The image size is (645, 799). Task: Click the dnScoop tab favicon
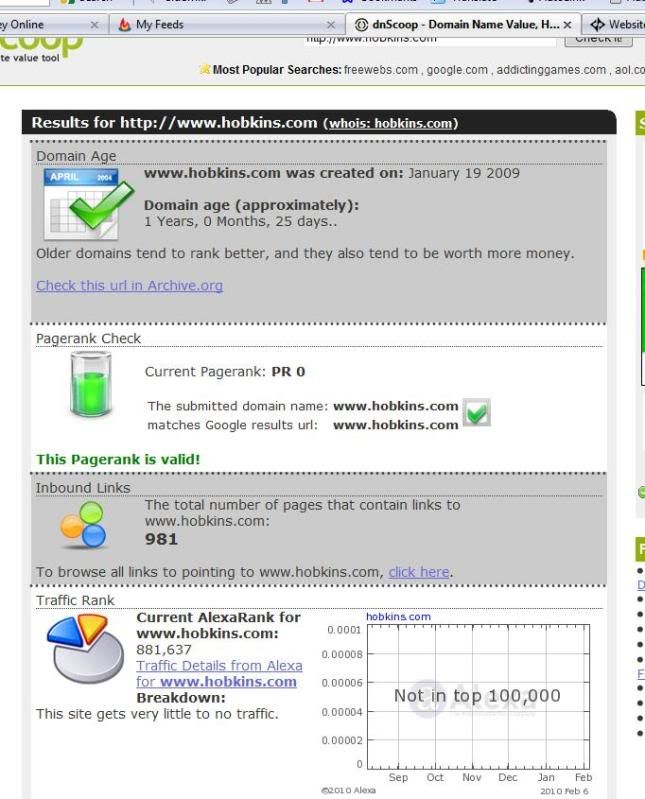pos(361,24)
